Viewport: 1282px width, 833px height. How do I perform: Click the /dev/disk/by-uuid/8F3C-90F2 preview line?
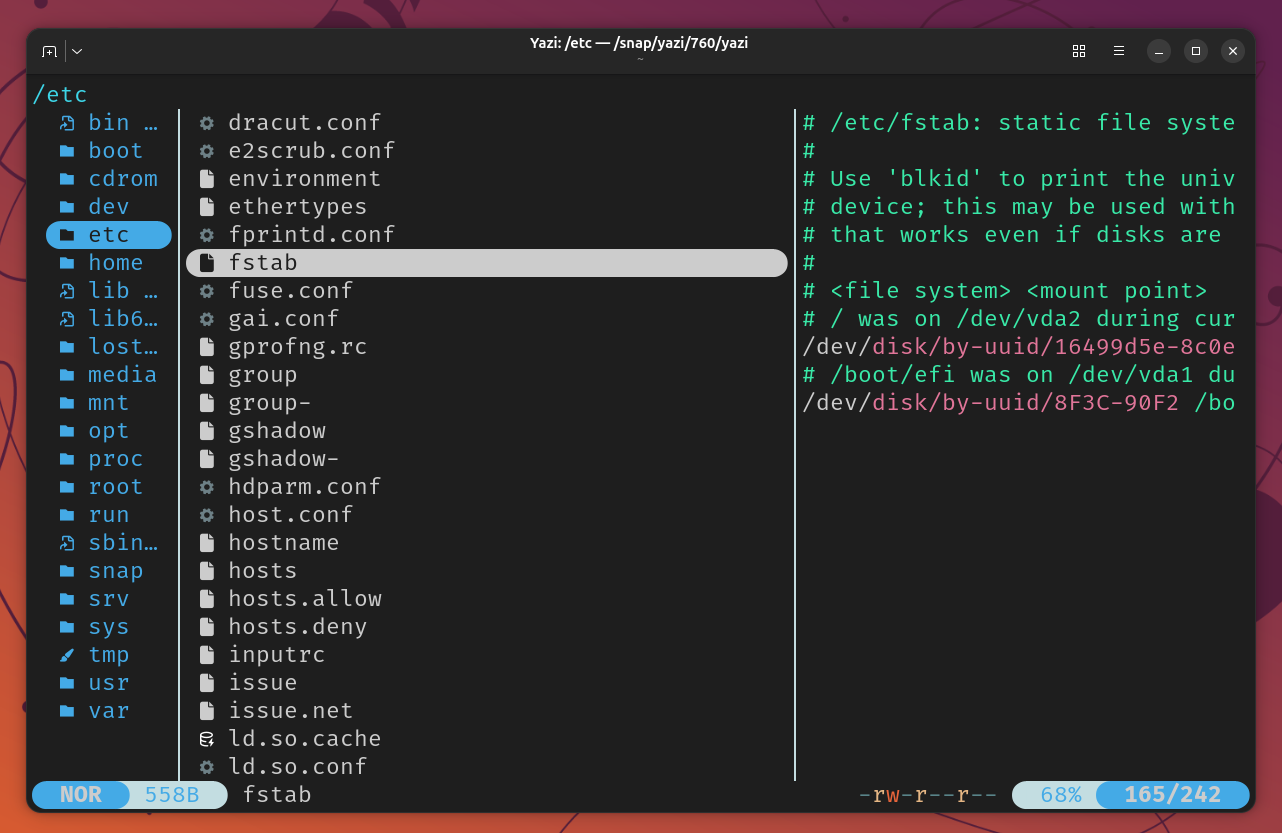click(1019, 403)
